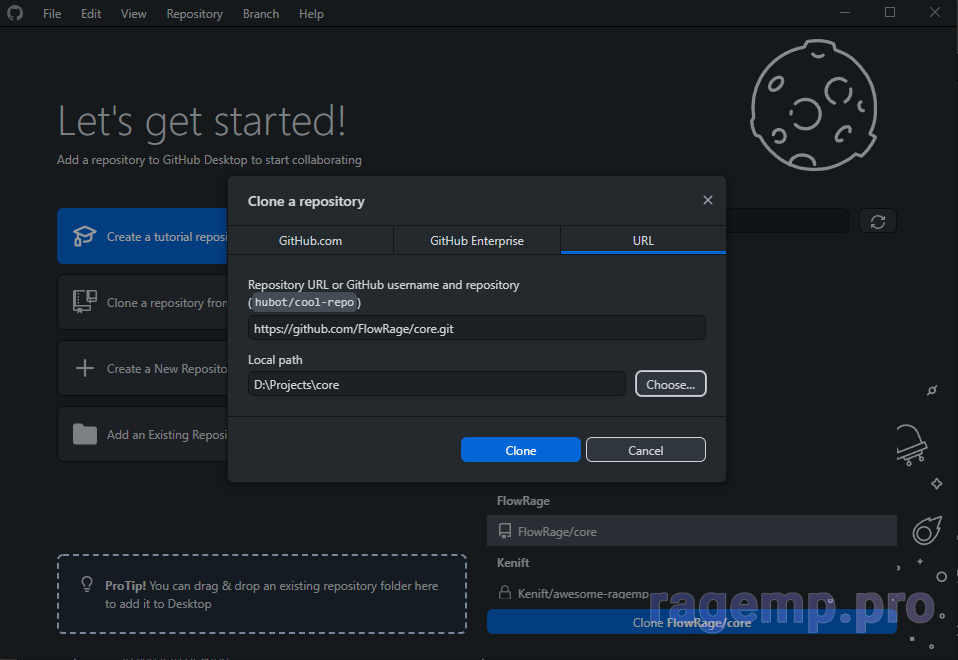
Task: Click the 'hubot/cool-repo' example text
Action: tap(304, 302)
